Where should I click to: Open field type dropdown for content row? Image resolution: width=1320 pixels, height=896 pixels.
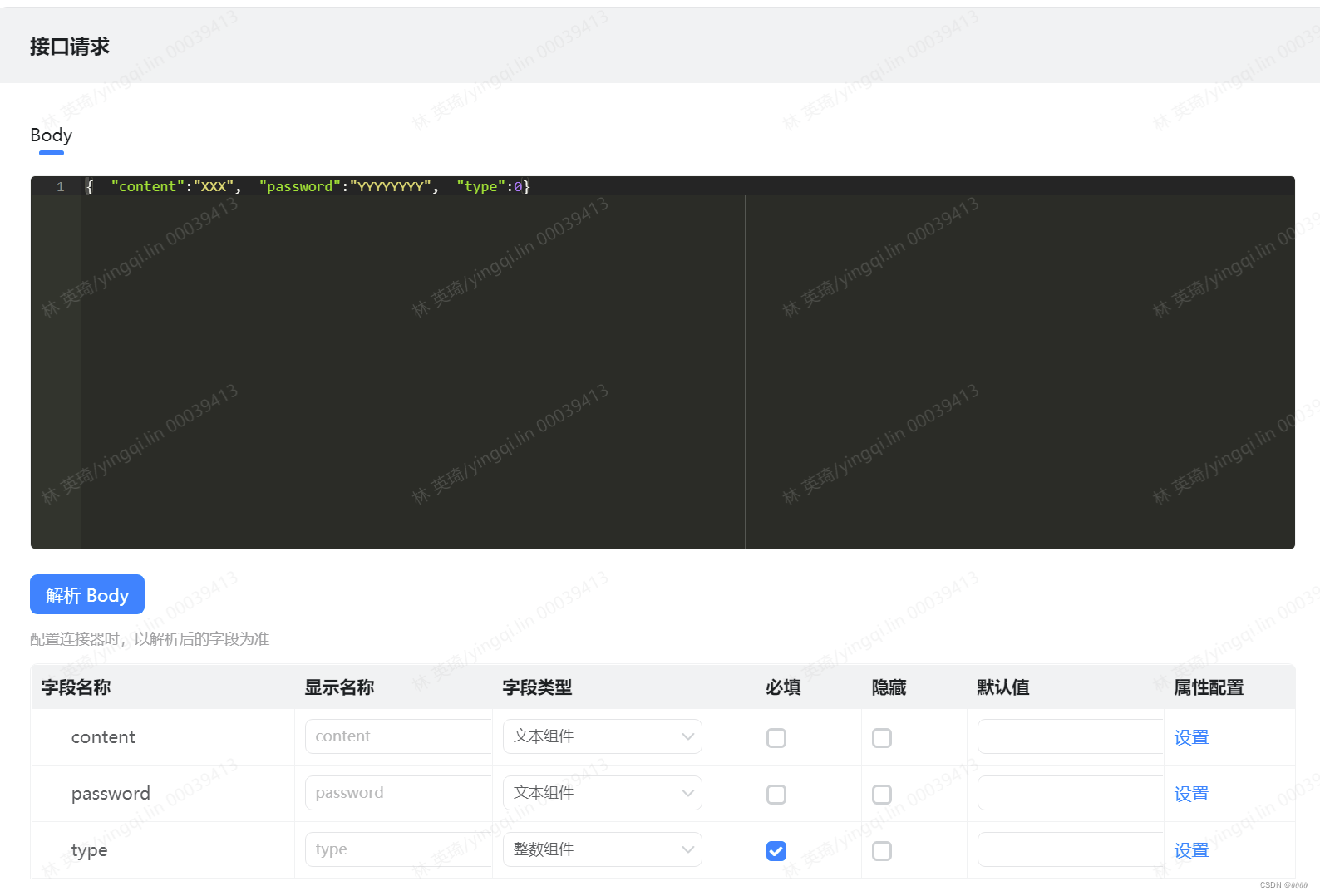click(603, 736)
